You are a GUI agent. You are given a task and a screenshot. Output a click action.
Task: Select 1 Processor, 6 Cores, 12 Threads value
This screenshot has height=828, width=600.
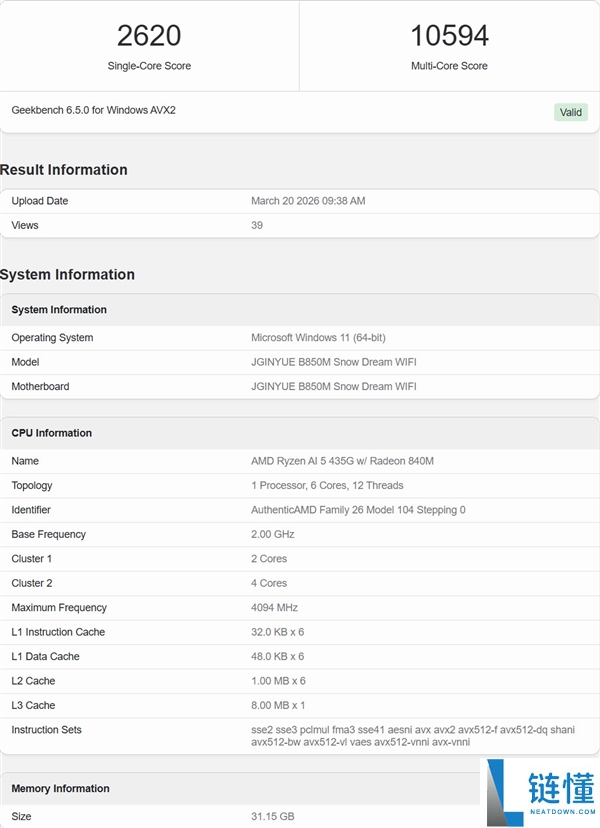coord(327,485)
